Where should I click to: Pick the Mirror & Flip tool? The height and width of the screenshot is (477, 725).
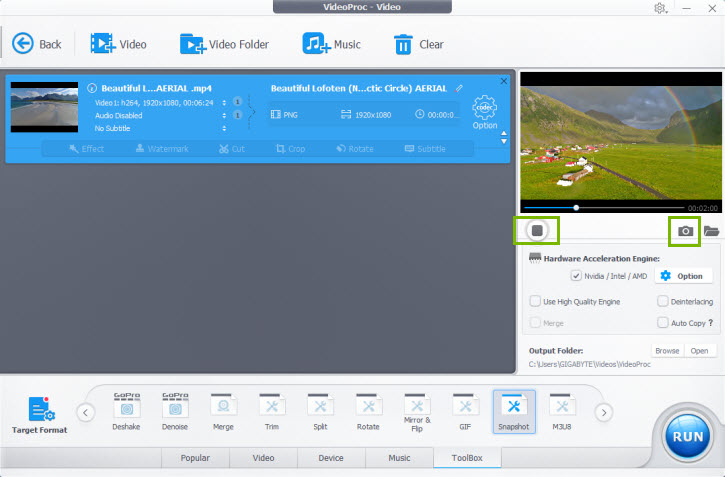click(417, 411)
